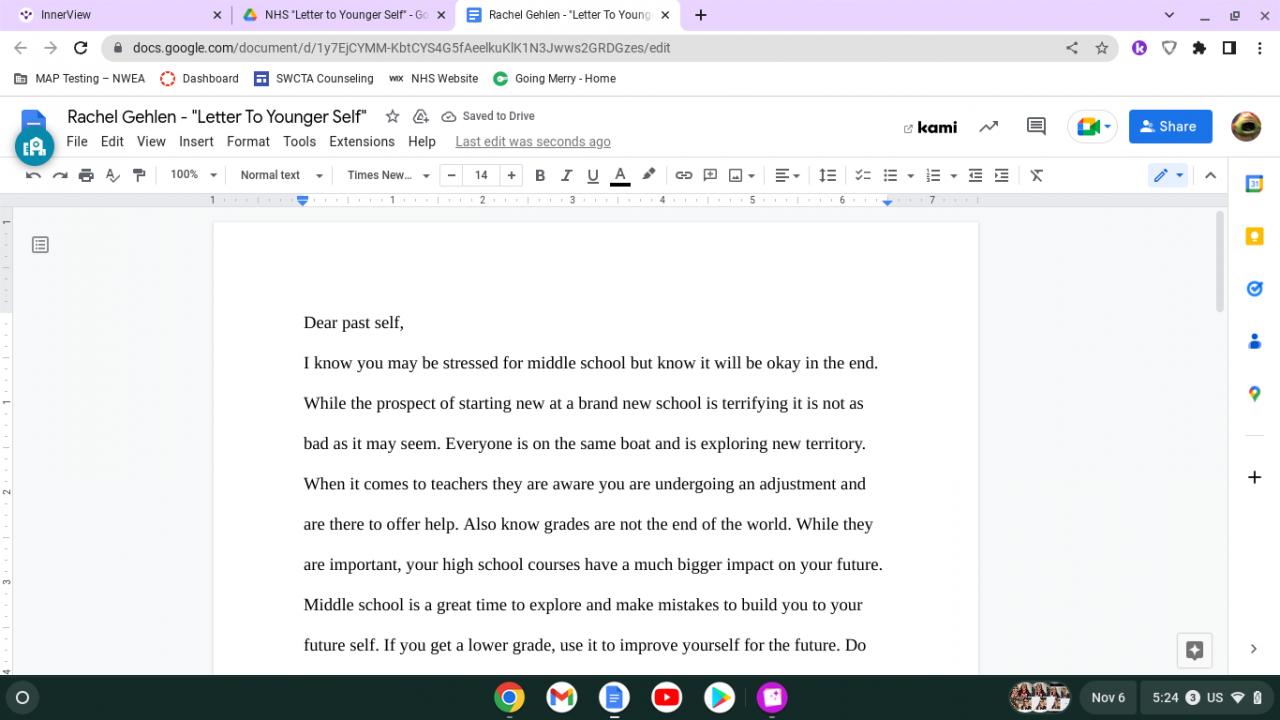Decrease paragraph indent
Screen dimensions: 1280x720
975,175
